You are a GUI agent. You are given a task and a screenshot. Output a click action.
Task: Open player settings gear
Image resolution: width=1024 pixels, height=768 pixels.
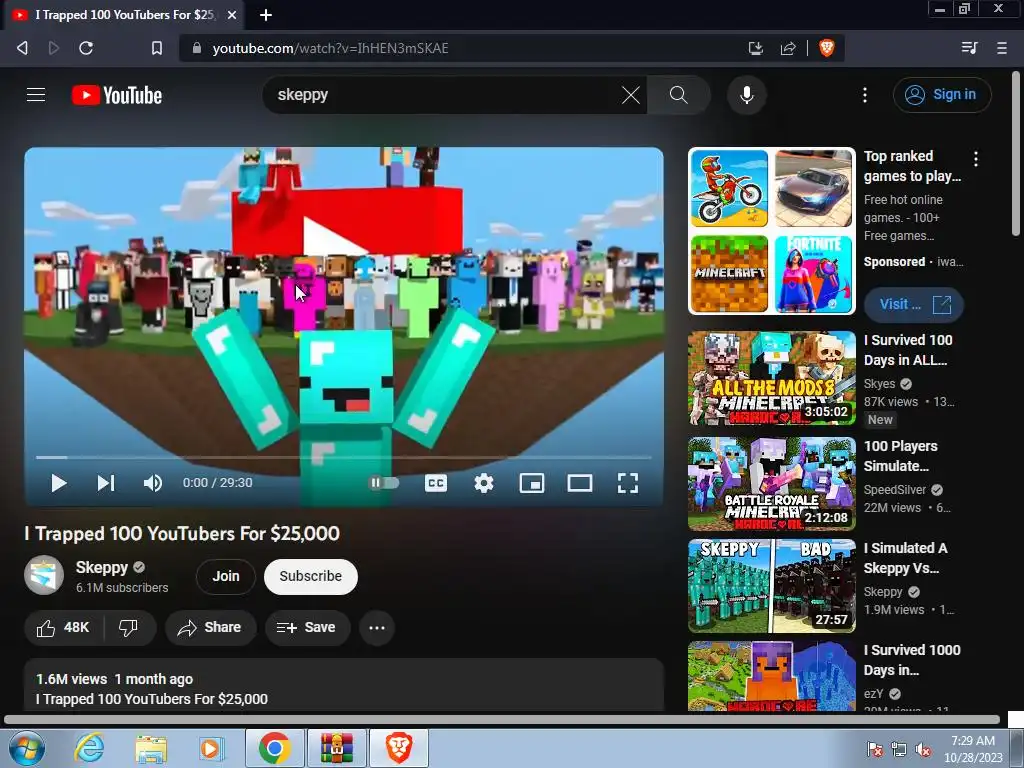483,483
